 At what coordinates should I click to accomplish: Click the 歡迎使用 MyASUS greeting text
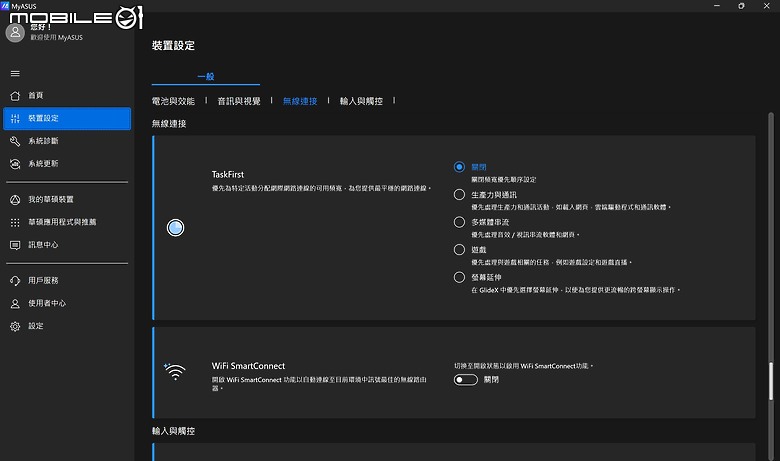[x=56, y=37]
